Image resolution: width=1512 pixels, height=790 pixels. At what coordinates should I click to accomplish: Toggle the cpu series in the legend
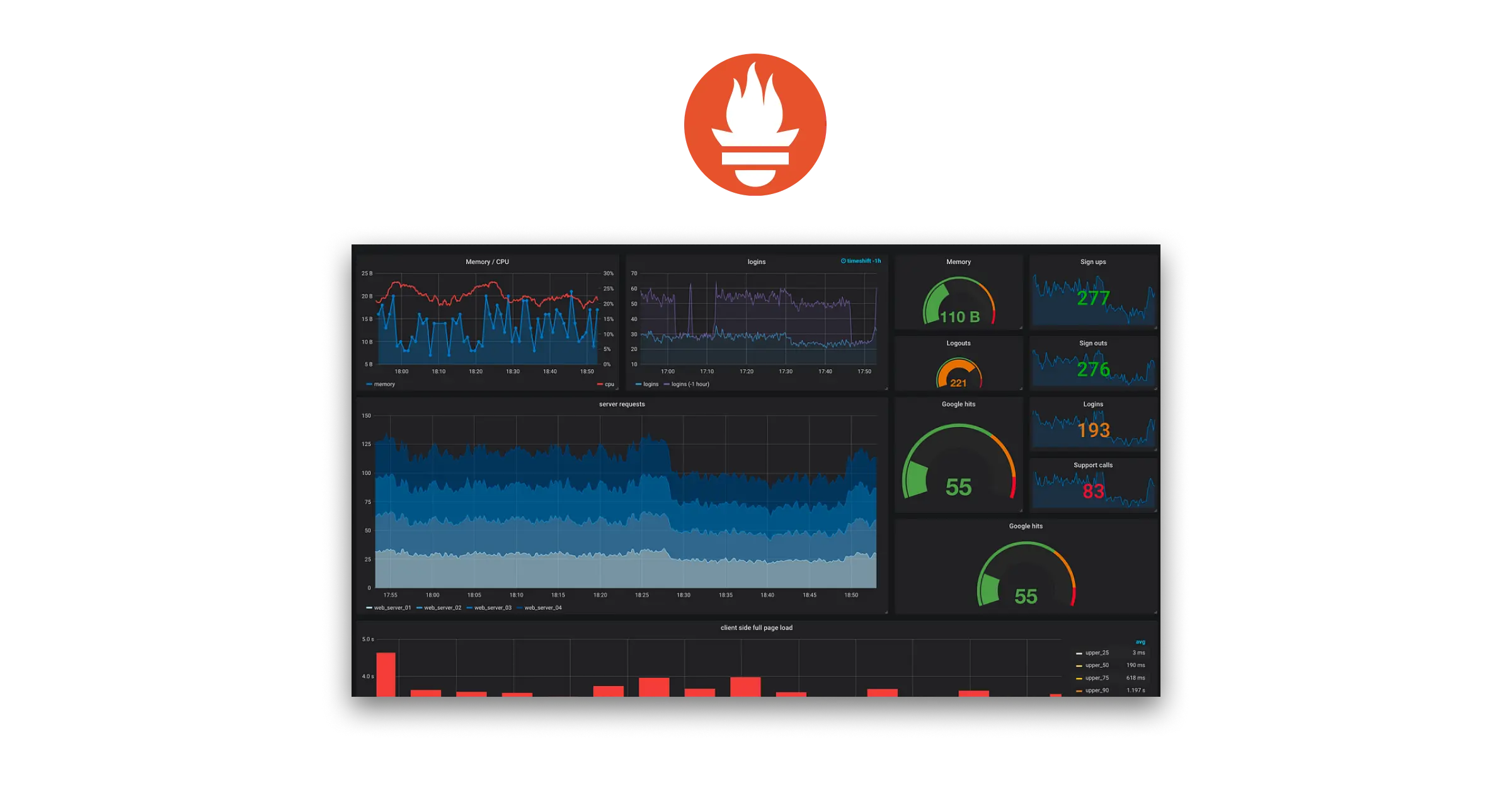tap(609, 384)
